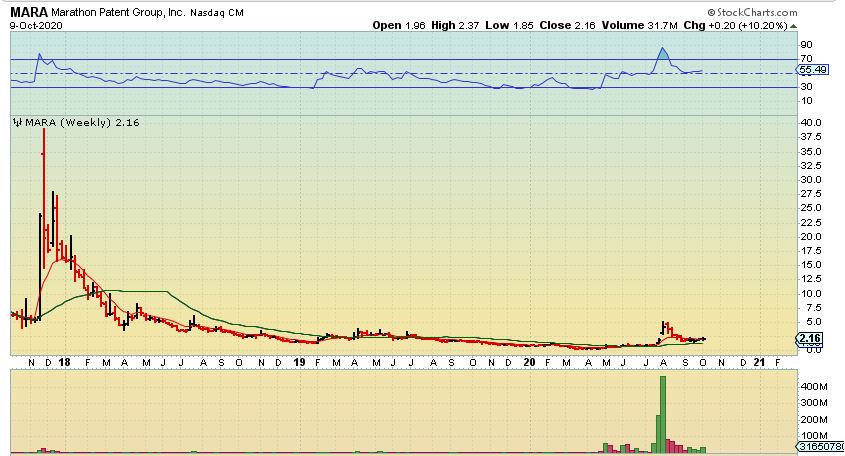Screen dimensions: 845x456
Task: Click the Low 1.85 value
Action: click(509, 25)
